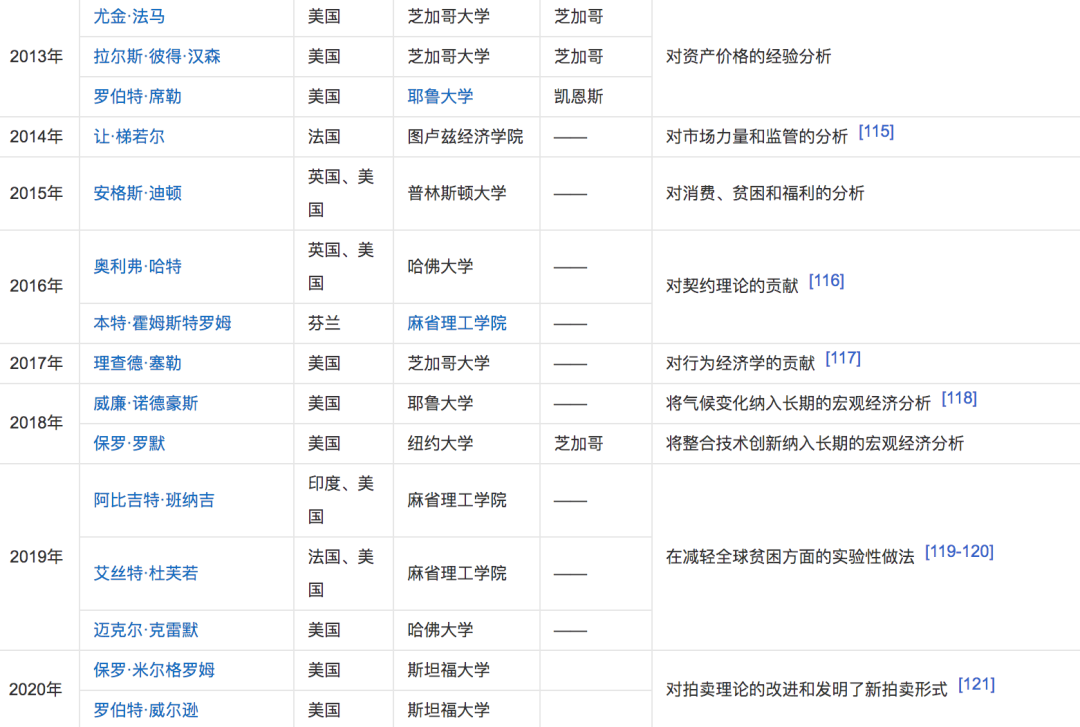This screenshot has width=1080, height=727.
Task: Open citation [117]
Action: (843, 358)
